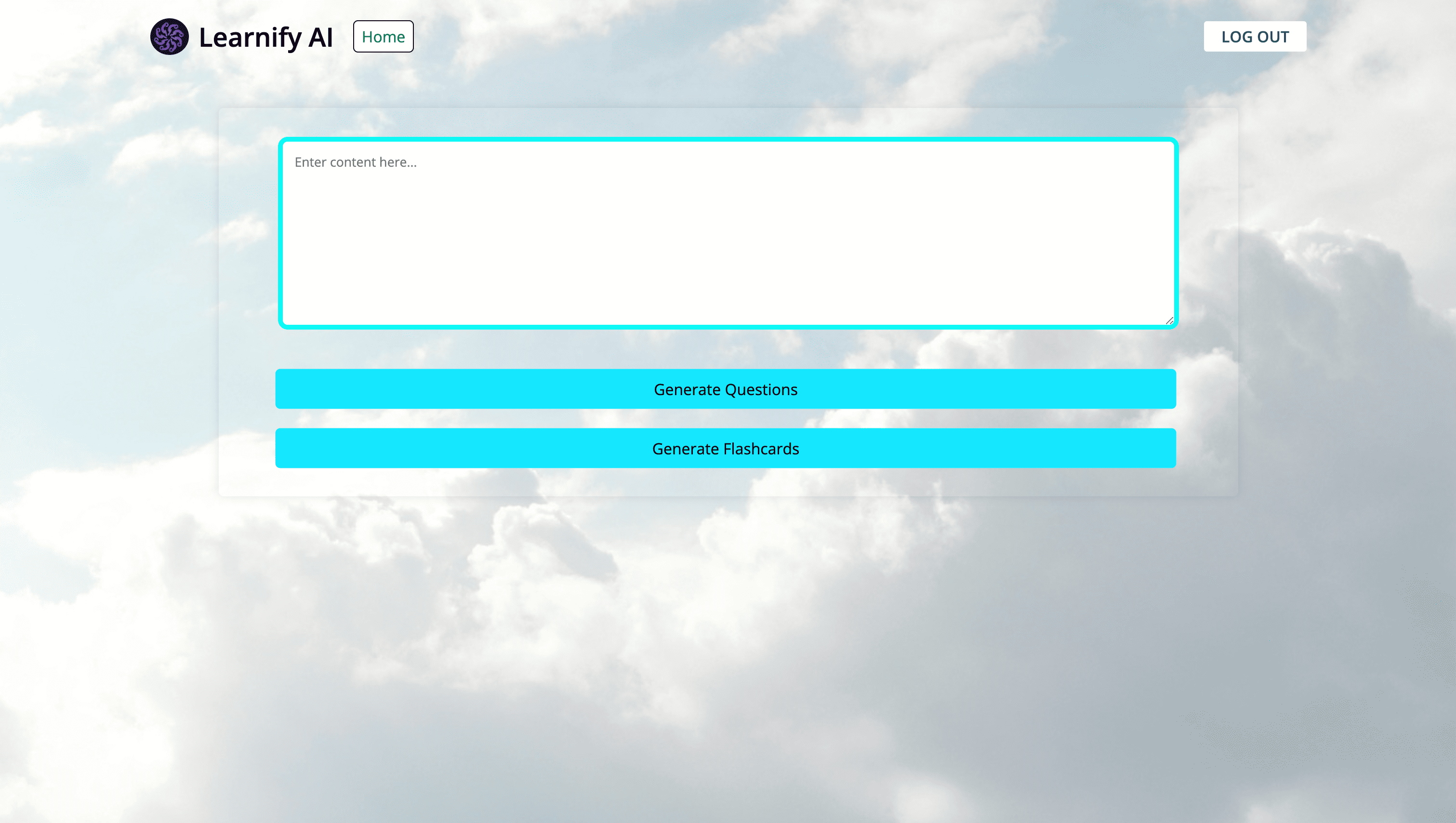This screenshot has width=1456, height=823.
Task: Open the Home navigation button
Action: pos(383,37)
